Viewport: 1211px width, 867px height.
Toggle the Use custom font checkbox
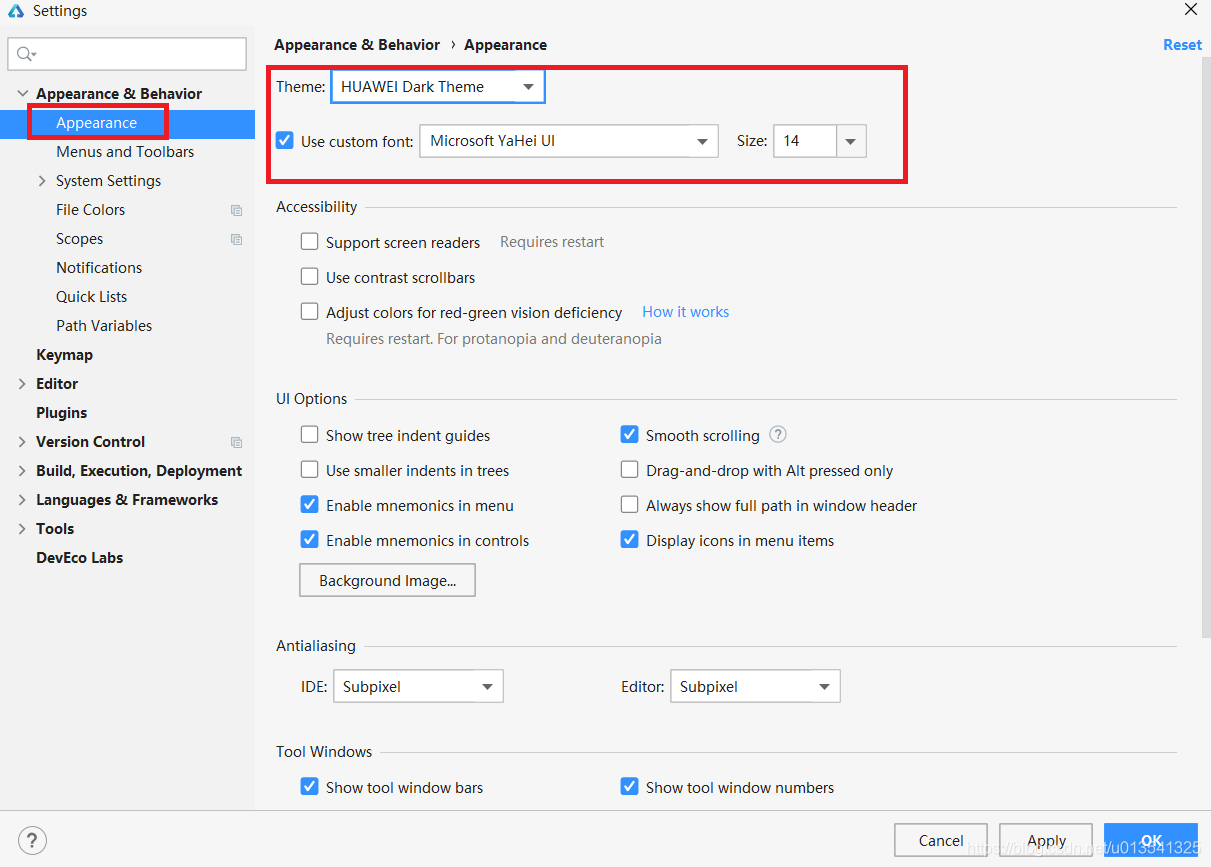click(x=285, y=141)
